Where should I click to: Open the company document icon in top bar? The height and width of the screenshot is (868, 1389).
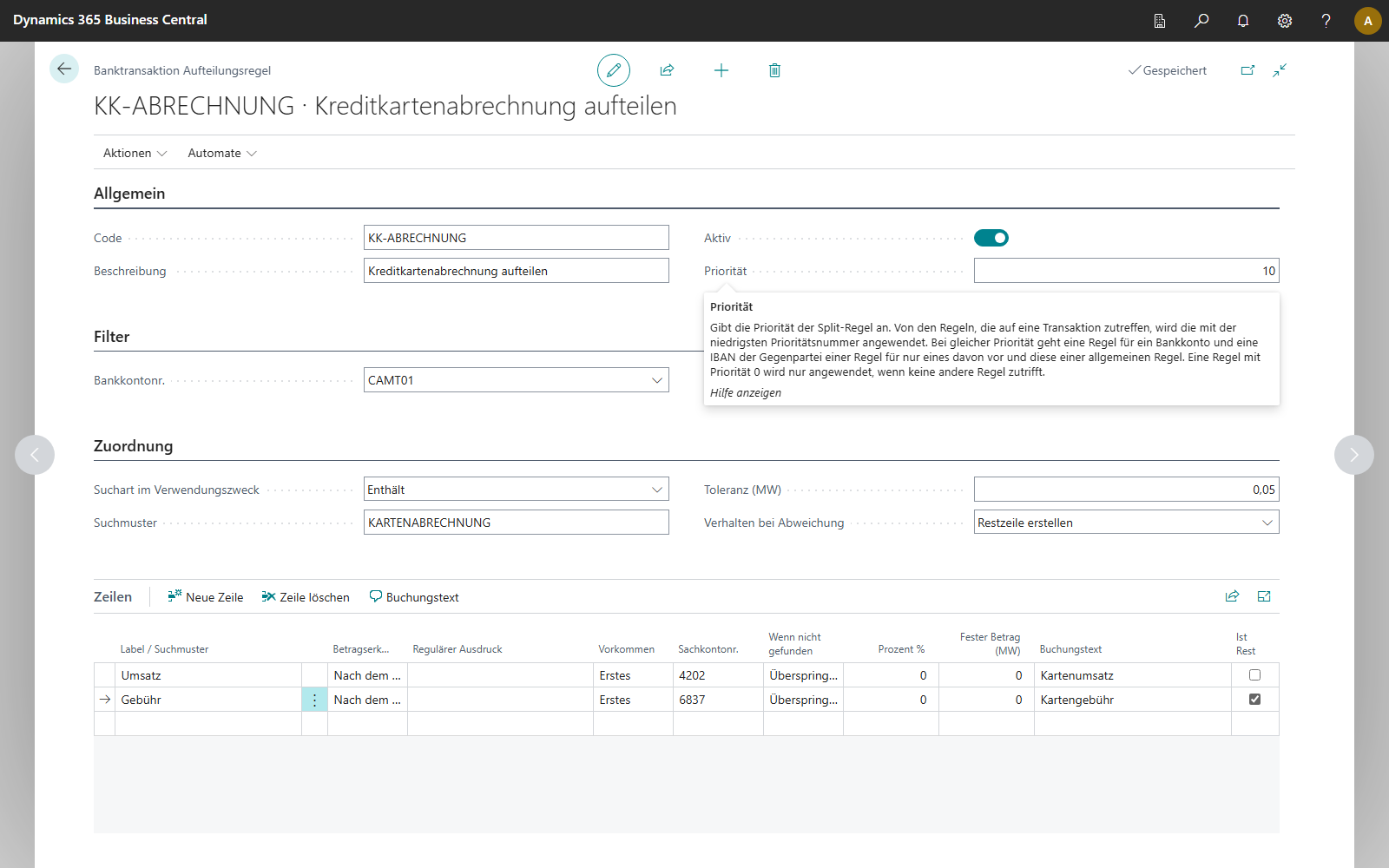[x=1160, y=21]
